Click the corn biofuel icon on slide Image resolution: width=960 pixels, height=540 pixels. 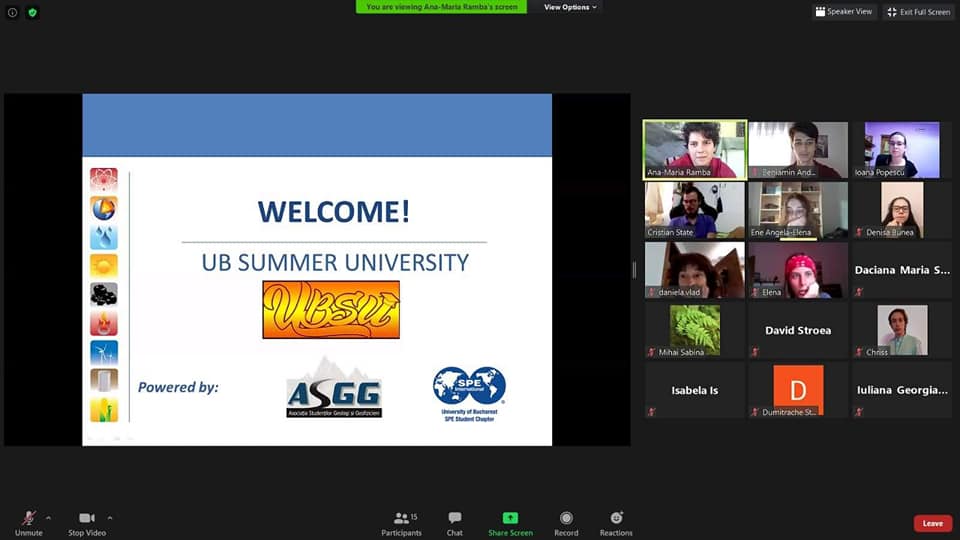coord(104,410)
